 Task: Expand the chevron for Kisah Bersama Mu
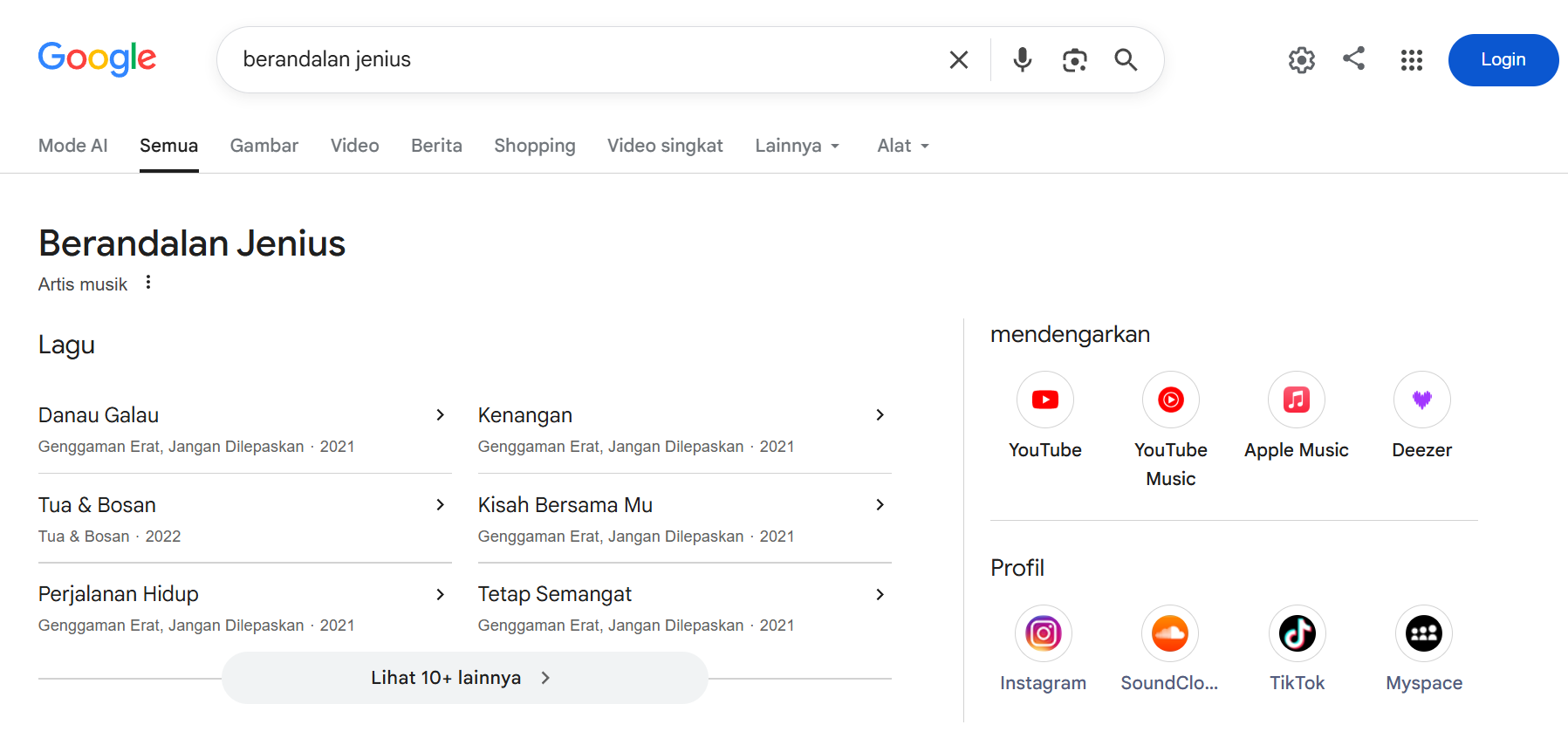[x=880, y=505]
